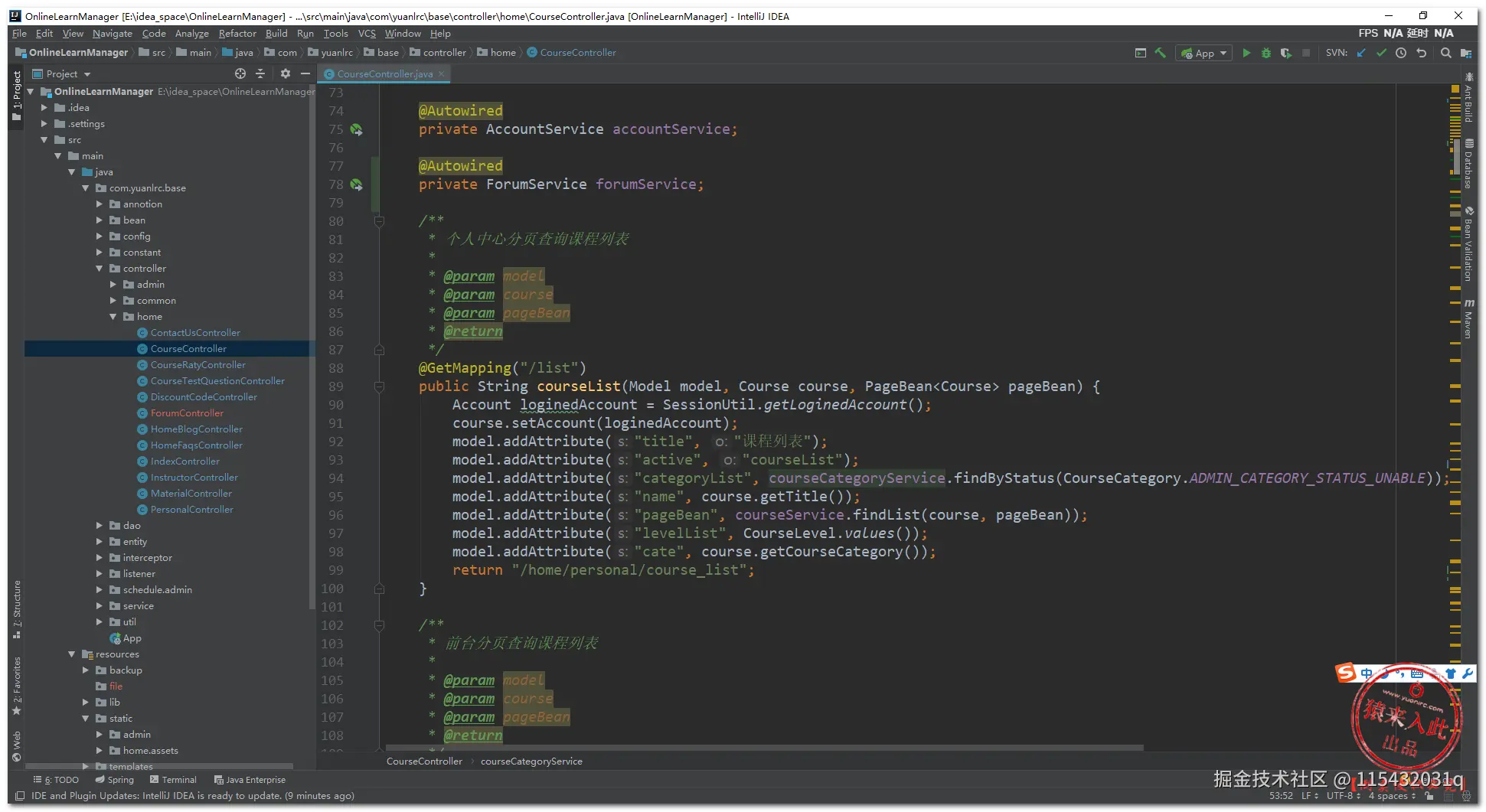Open the Refactor menu
The width and height of the screenshot is (1486, 812).
237,34
